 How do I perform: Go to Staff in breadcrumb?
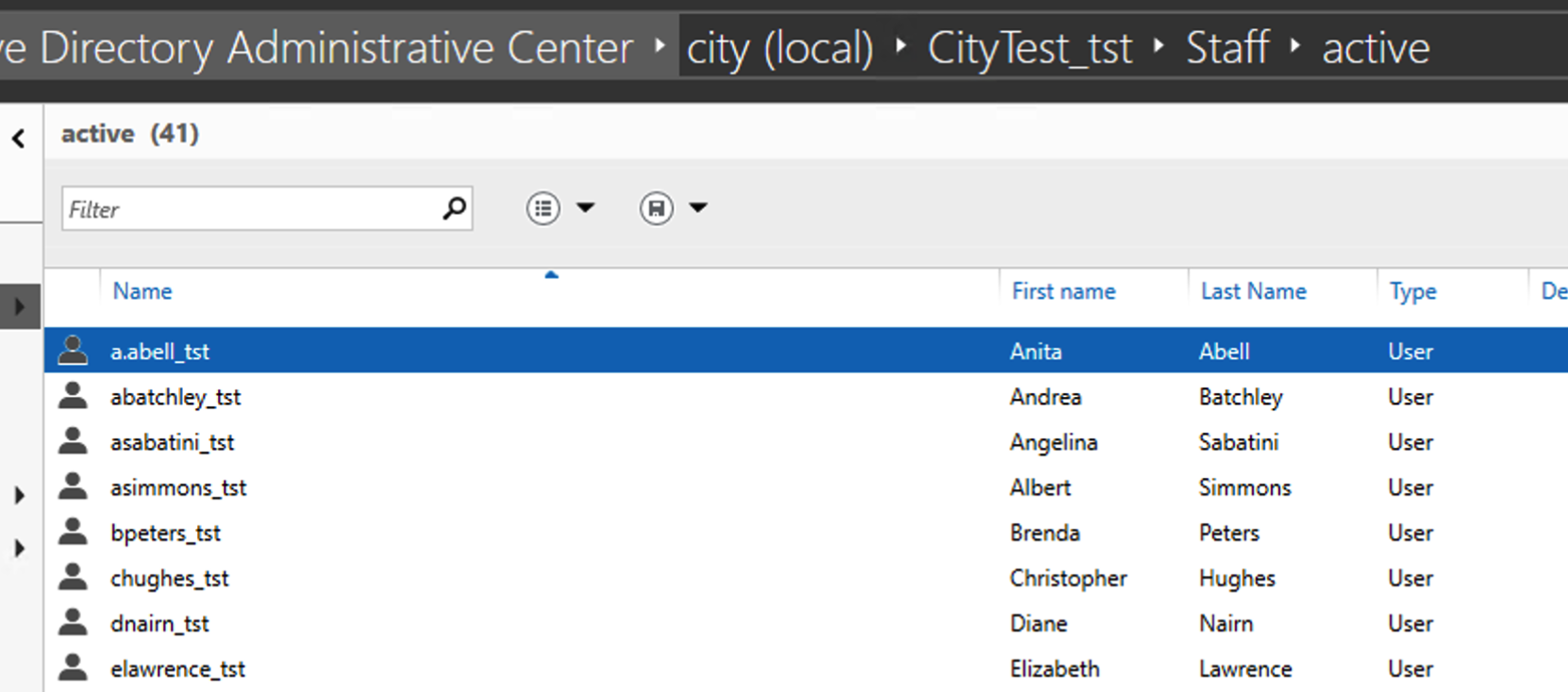click(1227, 48)
